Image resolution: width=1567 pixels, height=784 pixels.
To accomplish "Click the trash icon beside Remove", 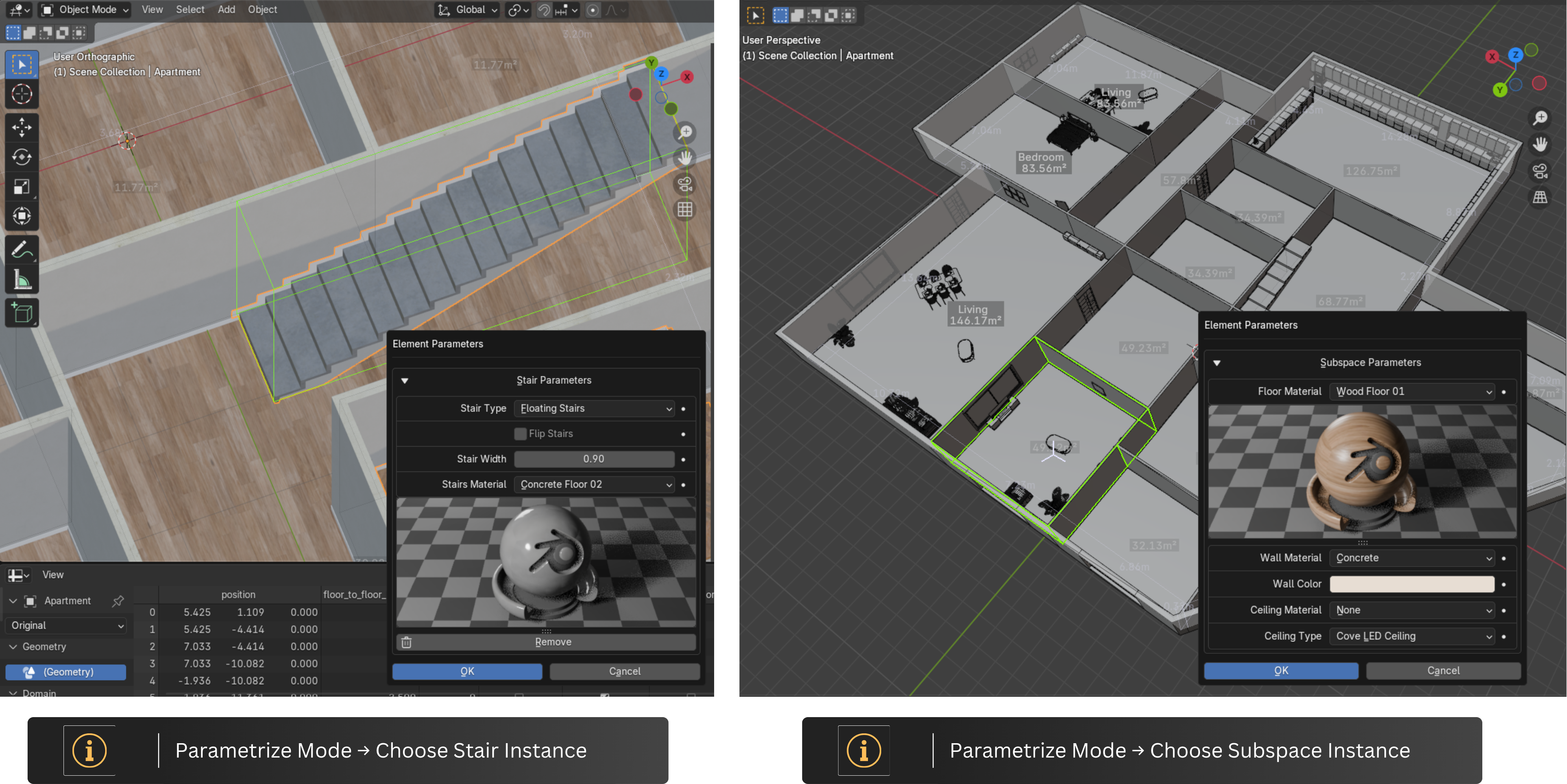I will coord(406,642).
